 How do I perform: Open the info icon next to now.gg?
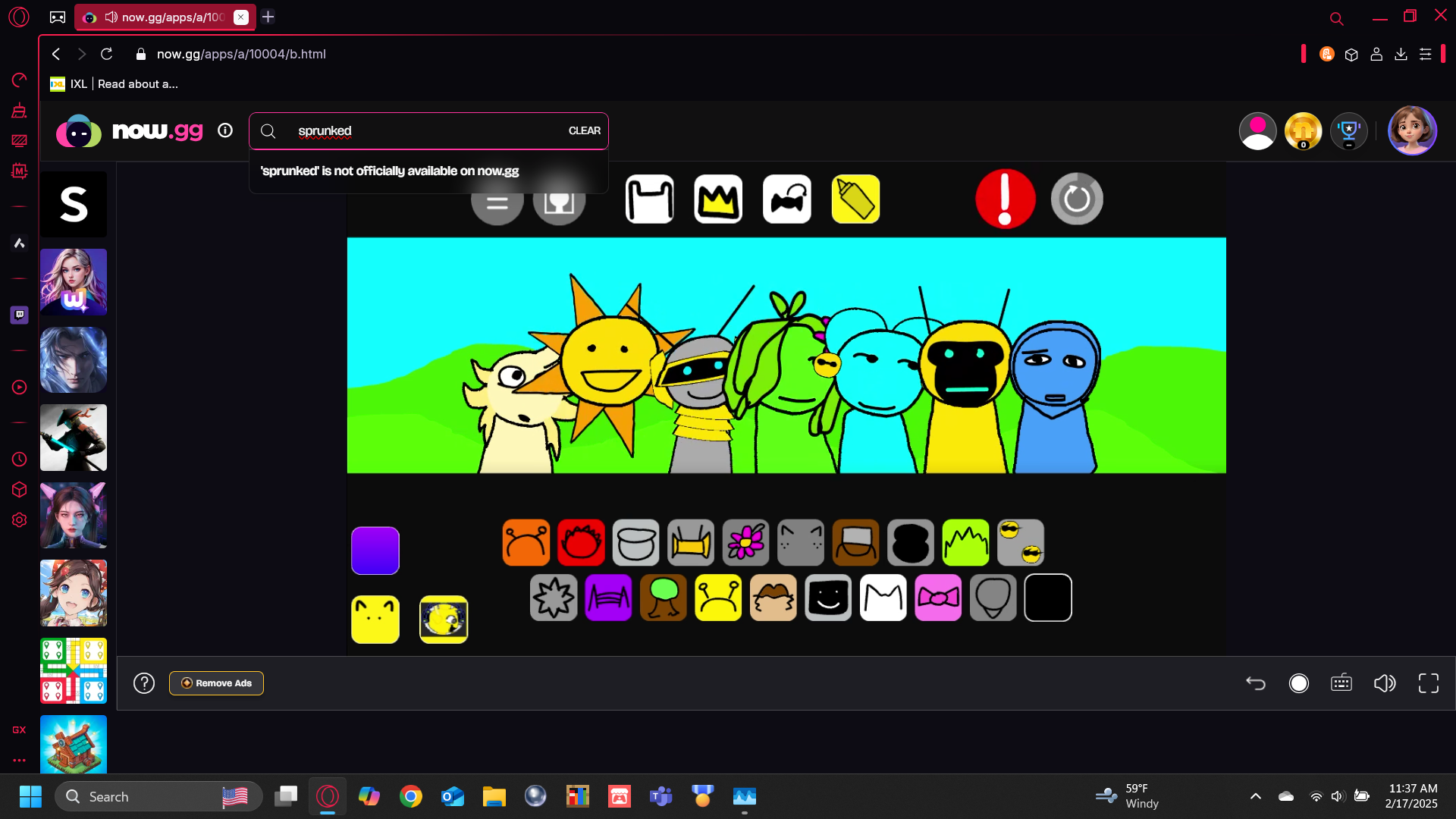click(225, 130)
